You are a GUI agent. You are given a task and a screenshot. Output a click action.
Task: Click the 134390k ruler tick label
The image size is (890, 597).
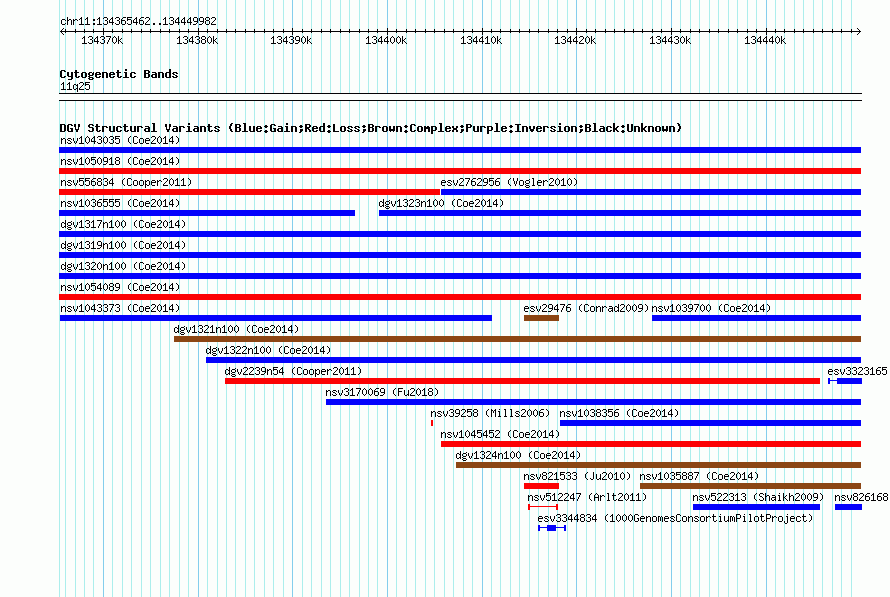tap(291, 40)
